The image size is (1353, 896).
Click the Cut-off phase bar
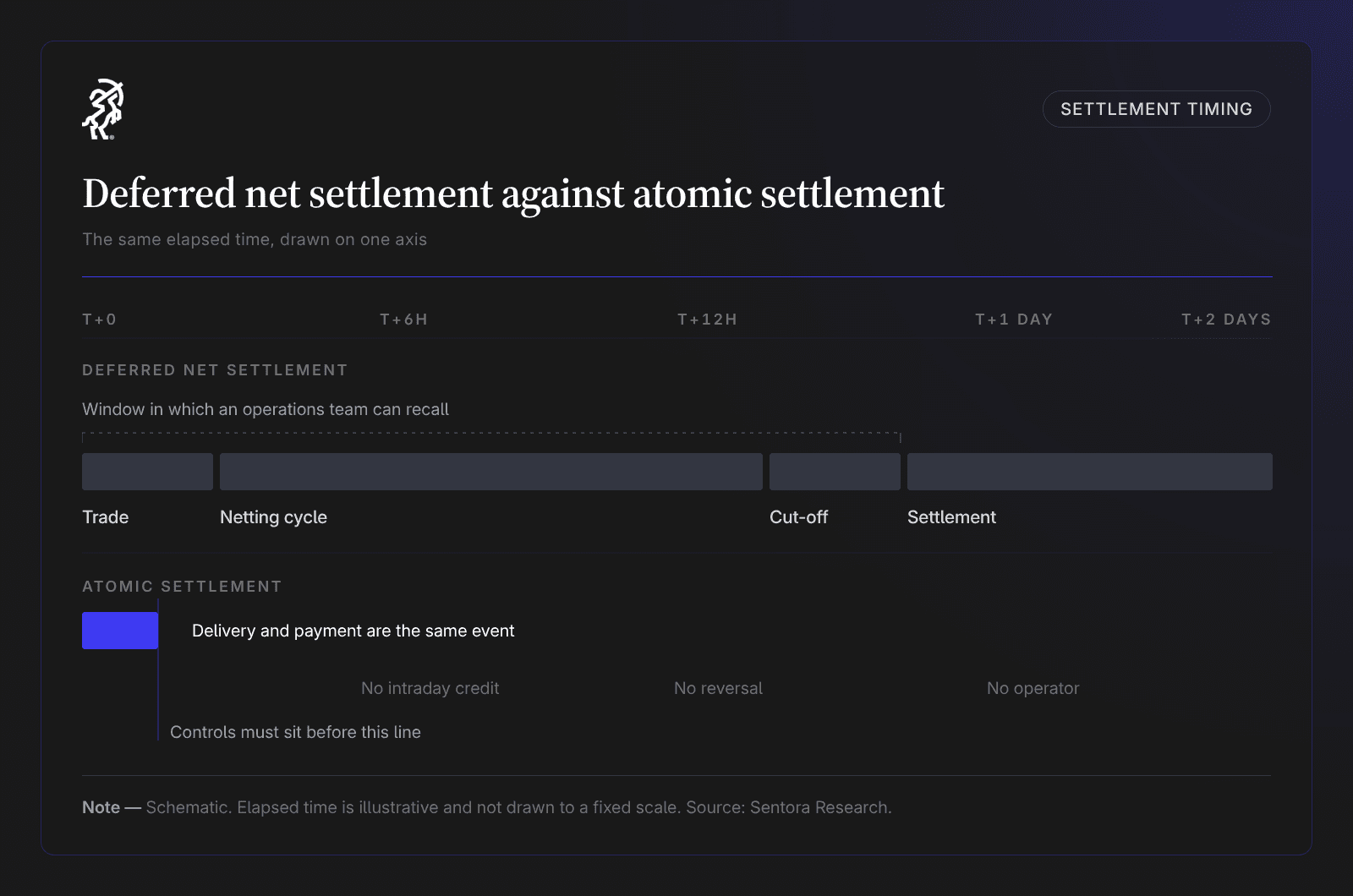tap(835, 472)
